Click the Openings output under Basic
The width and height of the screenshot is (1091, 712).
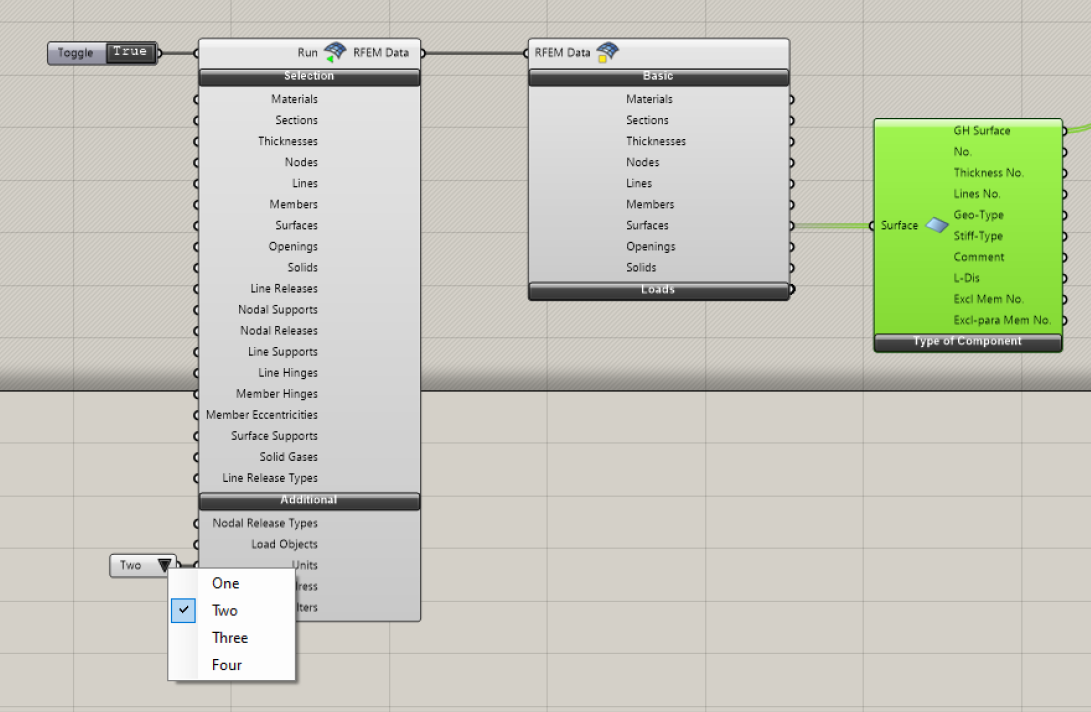(x=651, y=246)
